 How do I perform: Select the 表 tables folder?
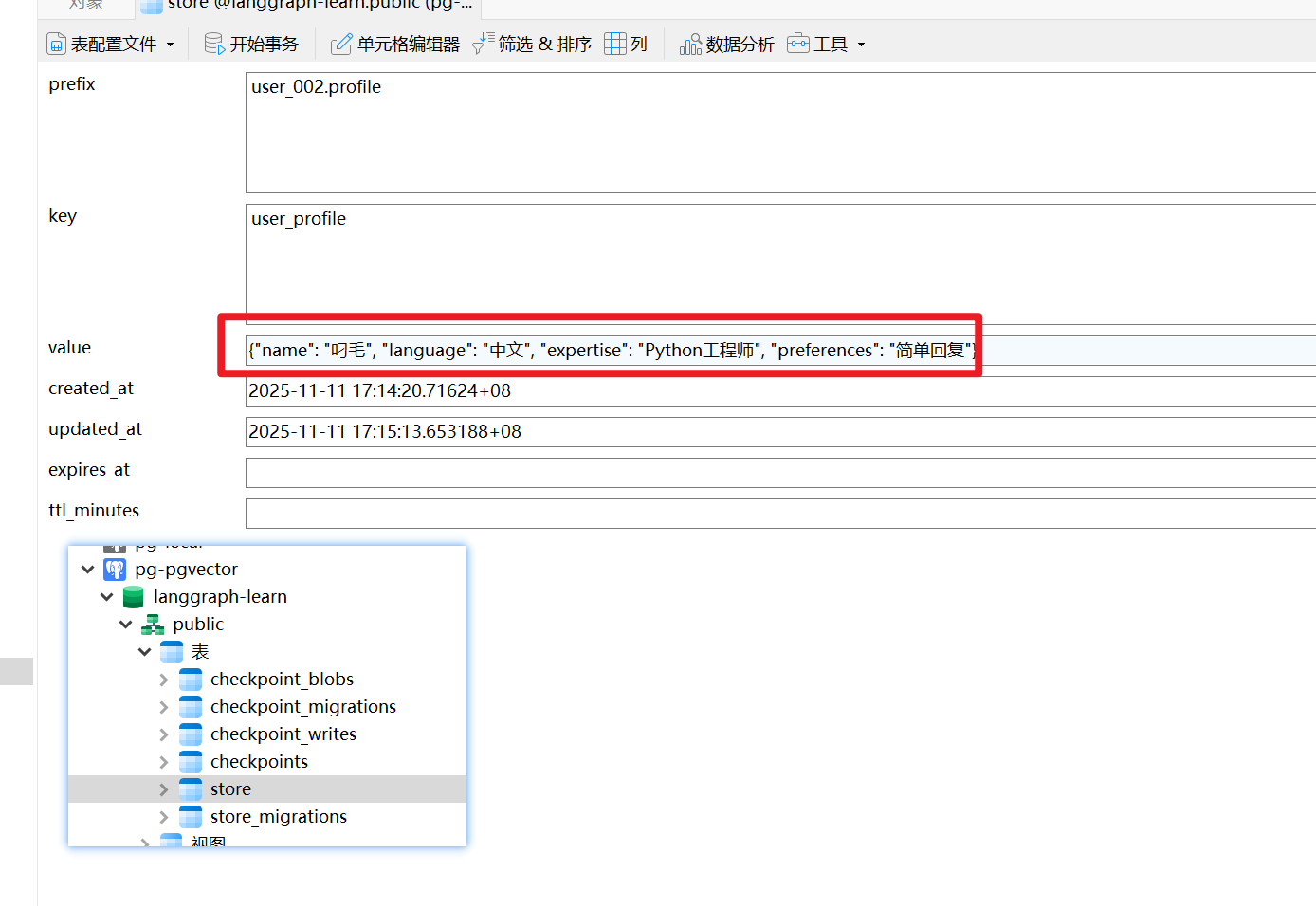pos(200,652)
